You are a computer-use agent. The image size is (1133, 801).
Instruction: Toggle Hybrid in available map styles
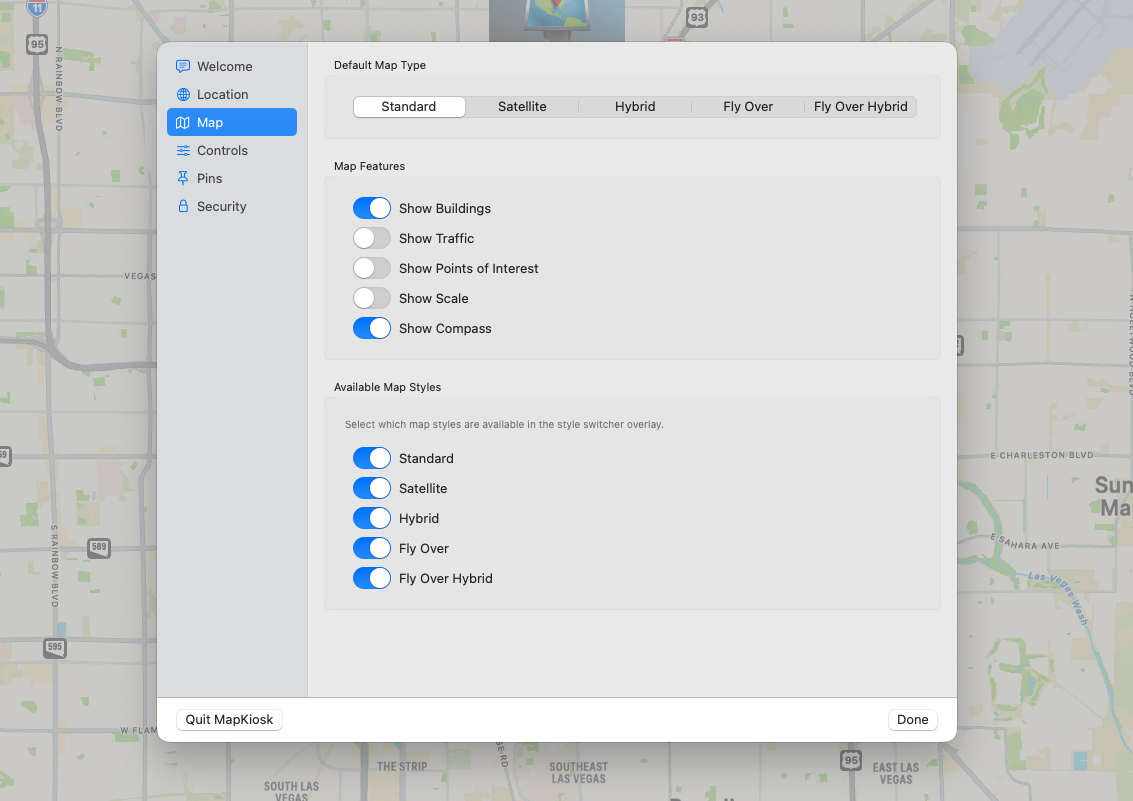[x=371, y=518]
